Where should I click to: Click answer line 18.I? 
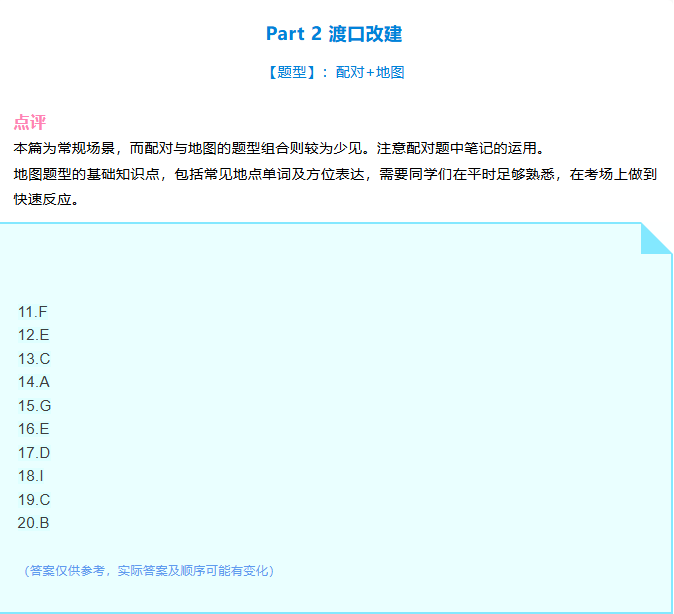pyautogui.click(x=31, y=476)
